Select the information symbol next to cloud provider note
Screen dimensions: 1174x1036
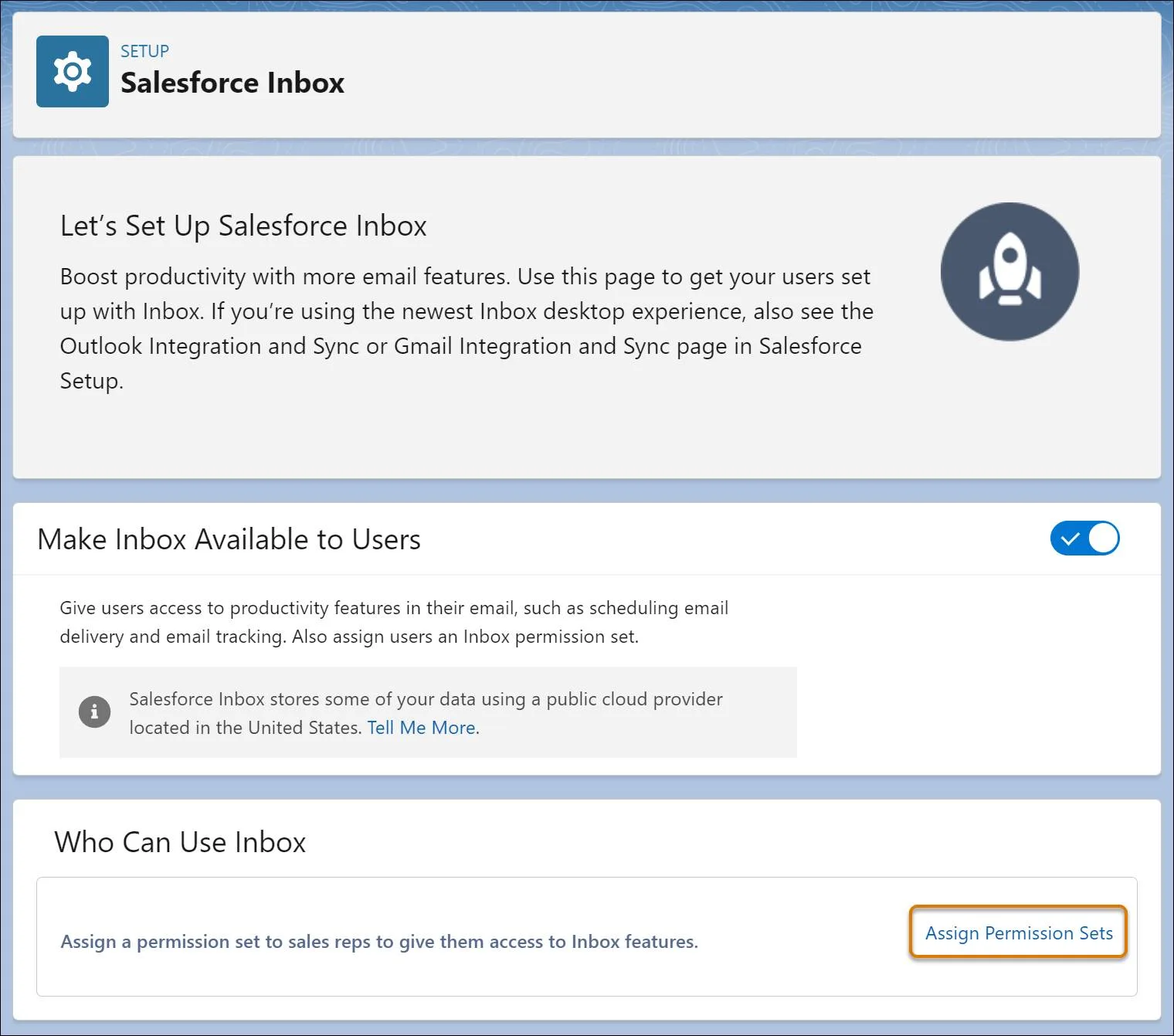point(94,712)
